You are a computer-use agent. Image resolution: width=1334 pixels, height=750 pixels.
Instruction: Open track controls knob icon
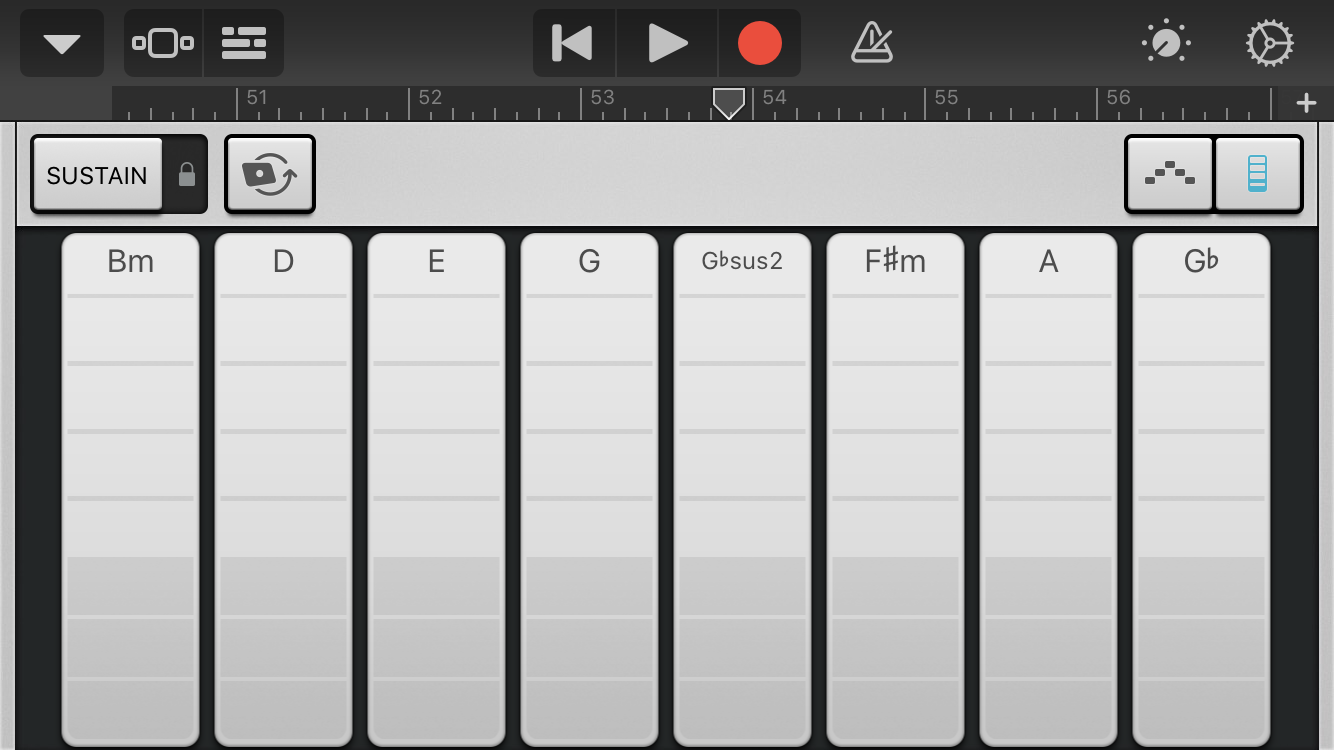click(1166, 44)
